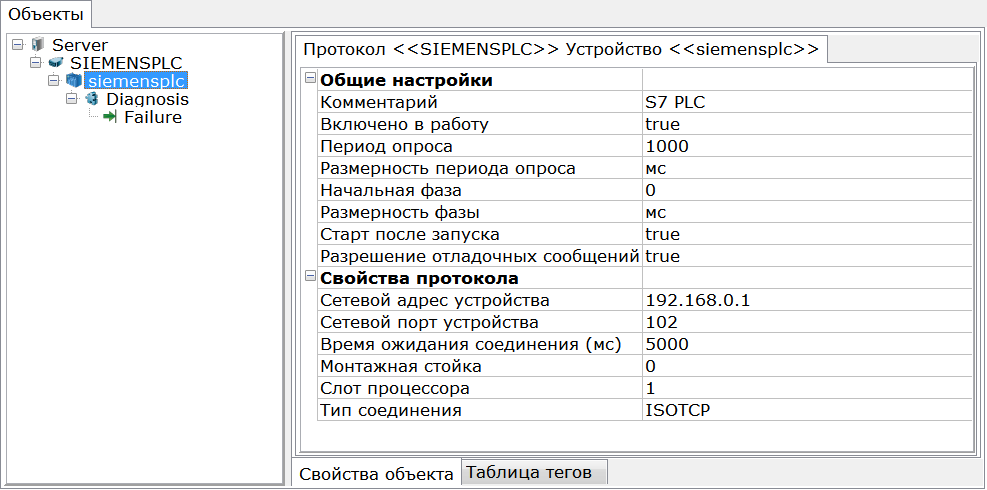Image resolution: width=987 pixels, height=490 pixels.
Task: Click the Тип соединения label
Action: tap(392, 411)
